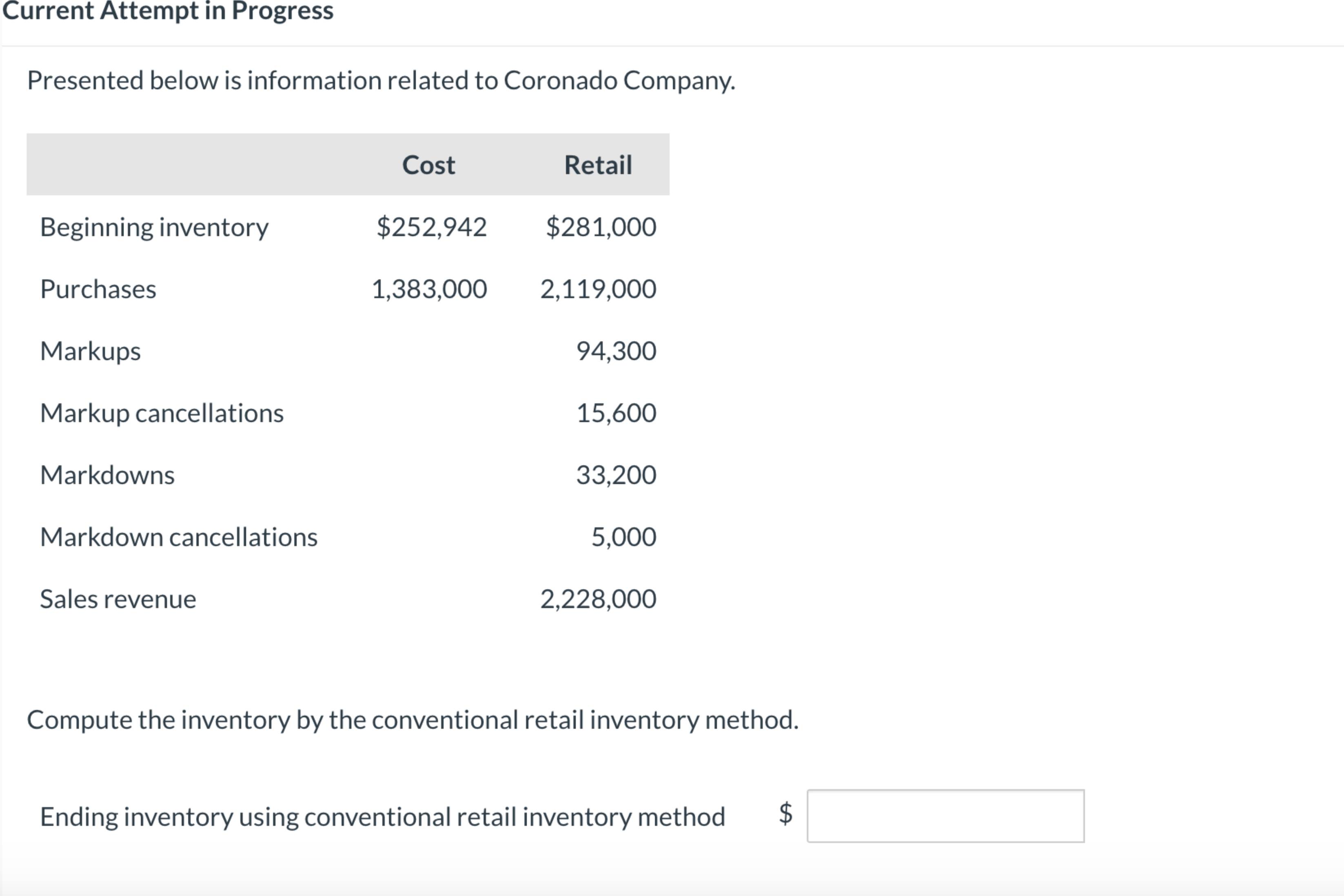Click the 'Presented below is information' sentence
This screenshot has height=896, width=1344.
[x=381, y=81]
